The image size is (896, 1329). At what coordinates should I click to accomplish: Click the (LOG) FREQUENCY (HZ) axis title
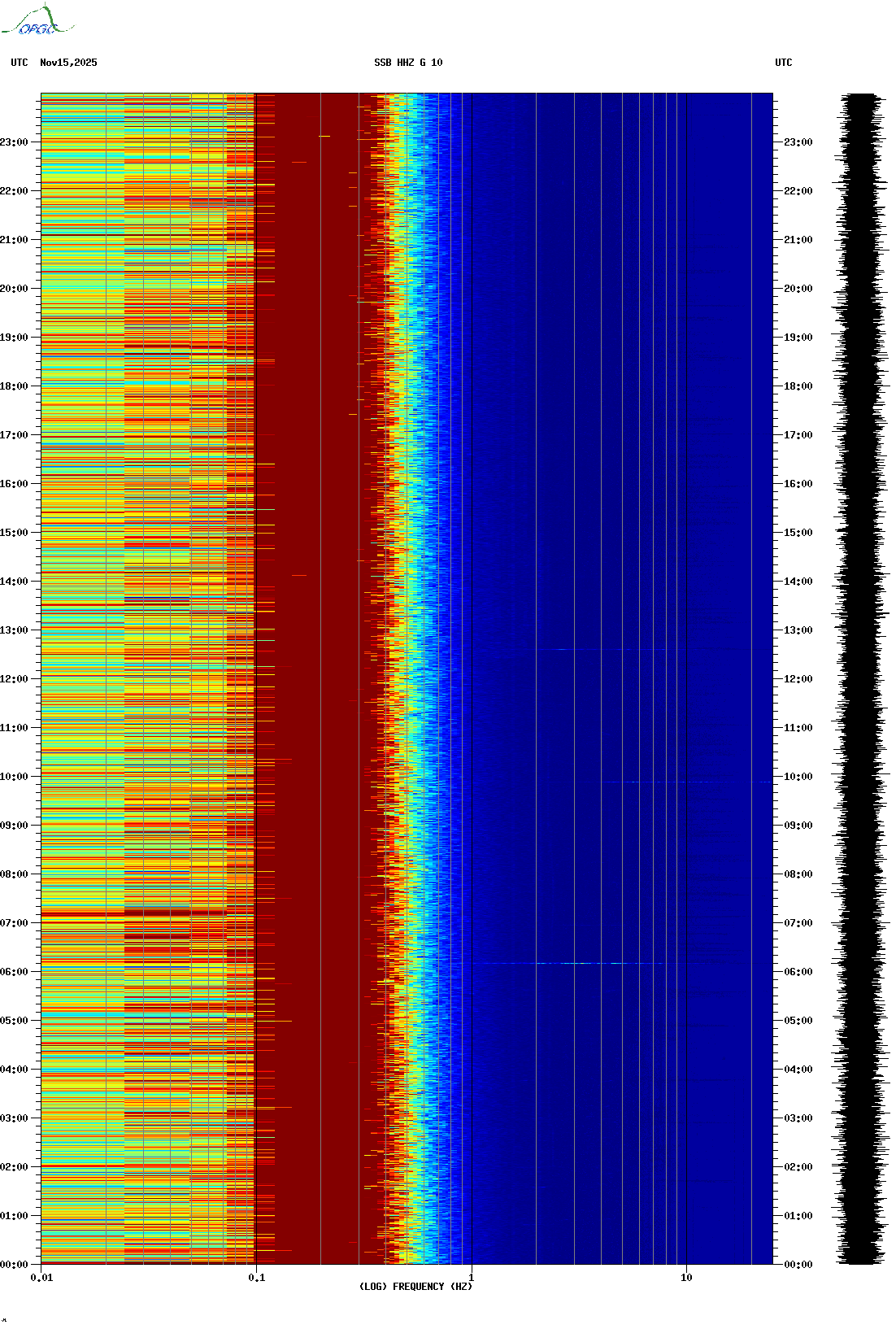tap(415, 1287)
